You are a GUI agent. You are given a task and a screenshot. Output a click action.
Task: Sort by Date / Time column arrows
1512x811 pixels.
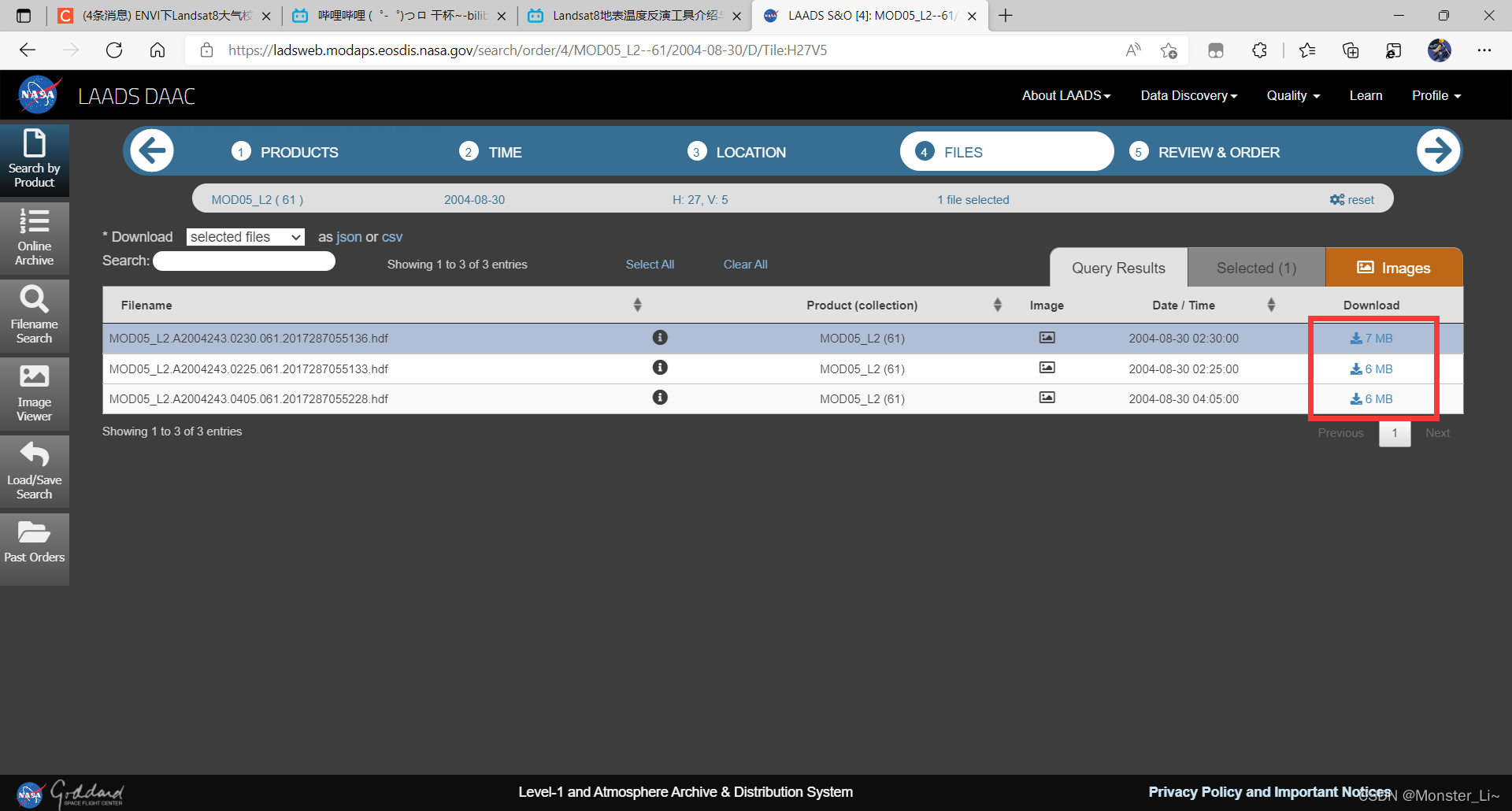tap(1271, 306)
